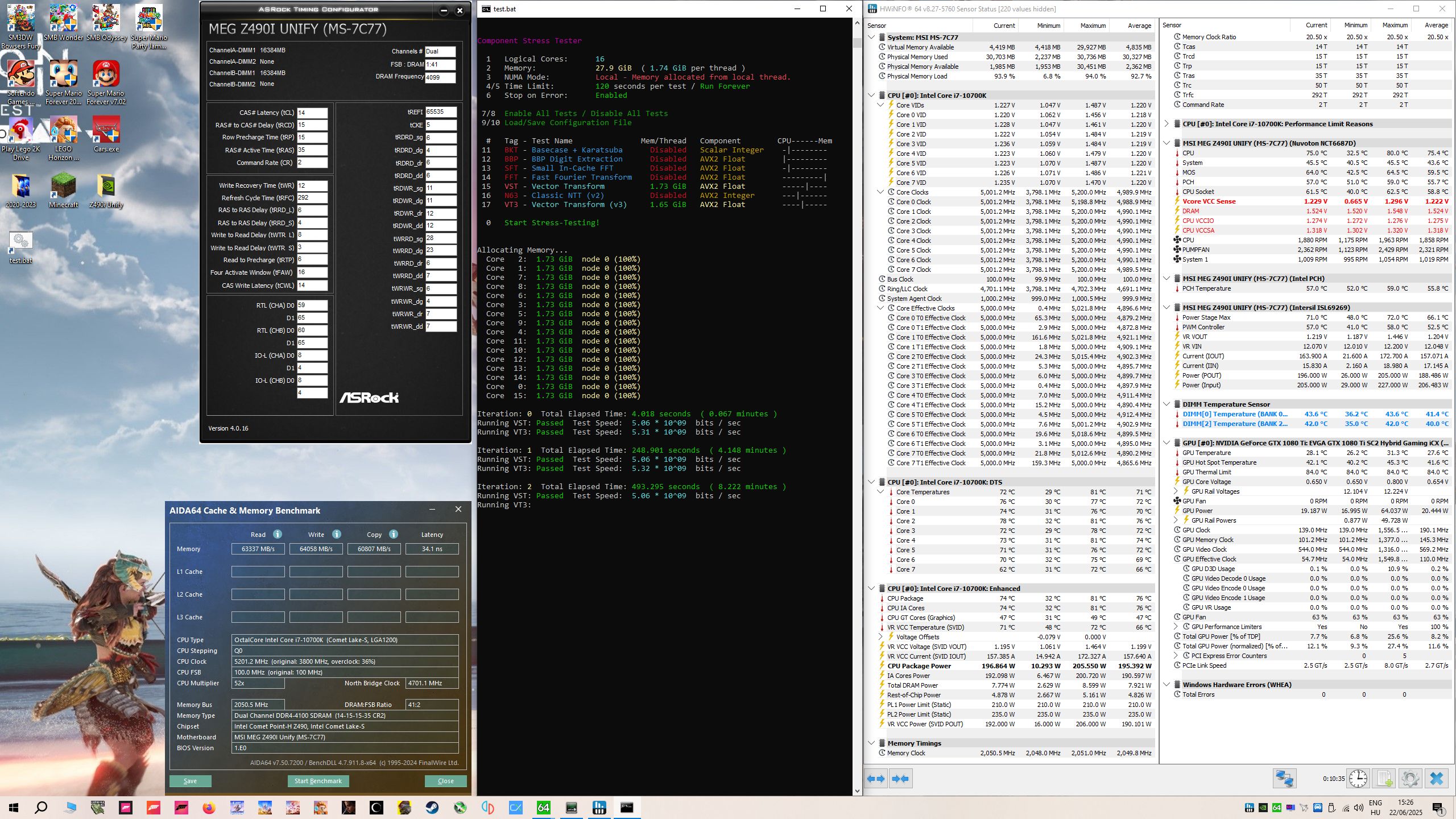Start HWiNFO logging with sheet-plus icon
Viewport: 1456px width, 819px height.
[1384, 779]
